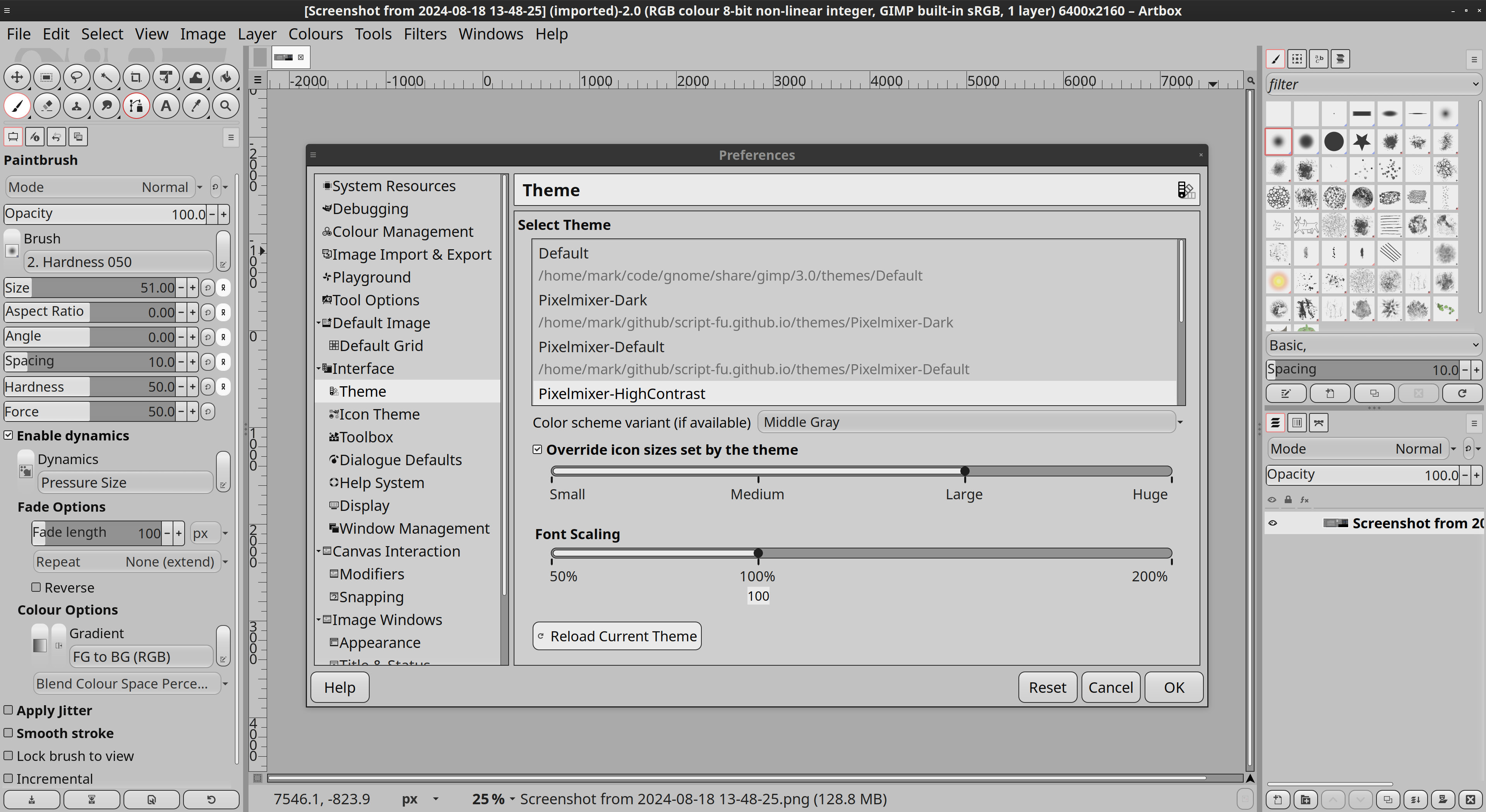Select the Smudge tool
Screen dimensions: 1486x812
coord(106,106)
